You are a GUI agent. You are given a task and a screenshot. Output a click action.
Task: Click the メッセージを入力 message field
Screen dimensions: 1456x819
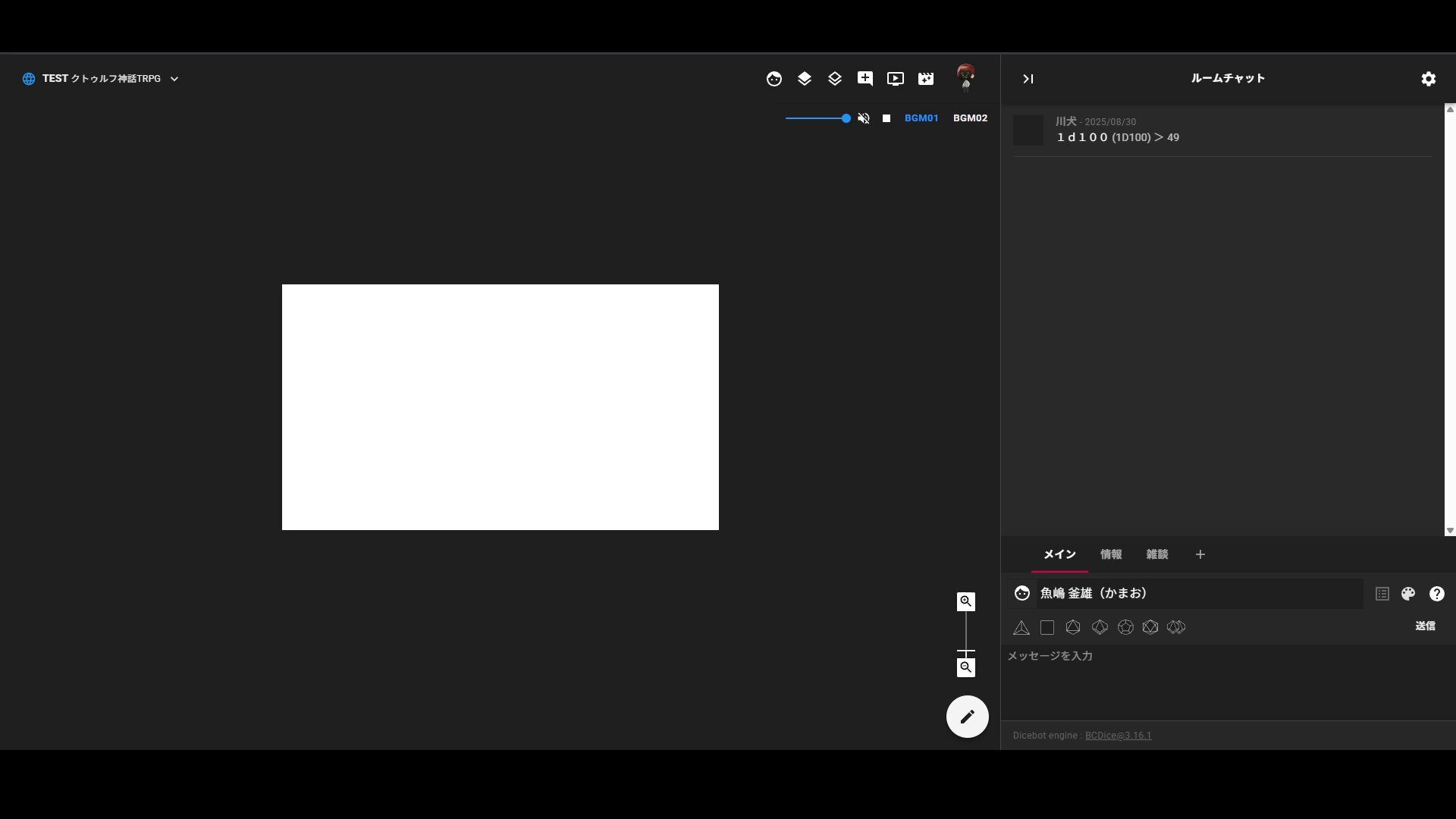1213,667
